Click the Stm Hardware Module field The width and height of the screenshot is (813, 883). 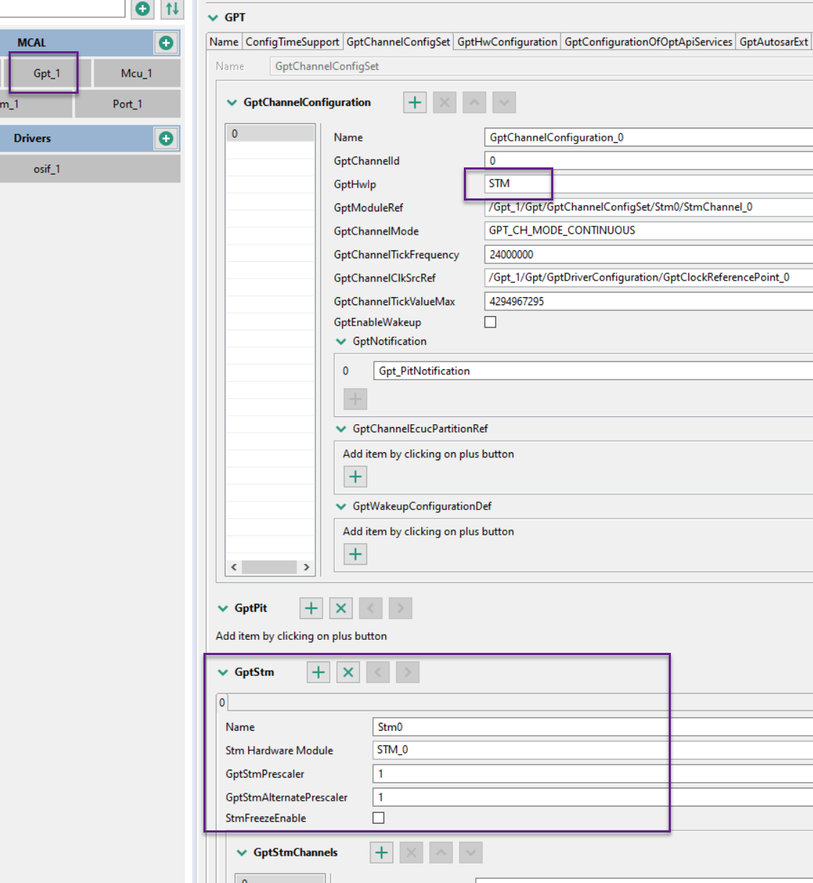pyautogui.click(x=592, y=750)
